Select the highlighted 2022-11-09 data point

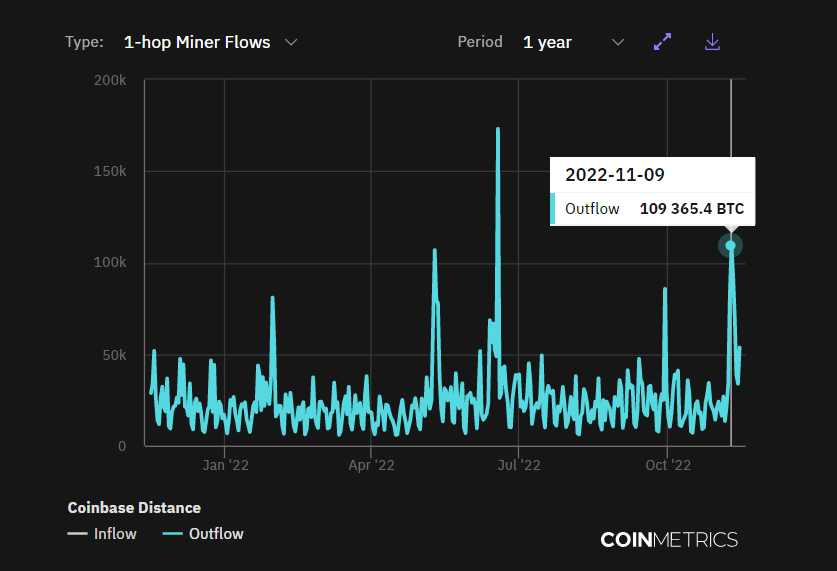tap(731, 245)
